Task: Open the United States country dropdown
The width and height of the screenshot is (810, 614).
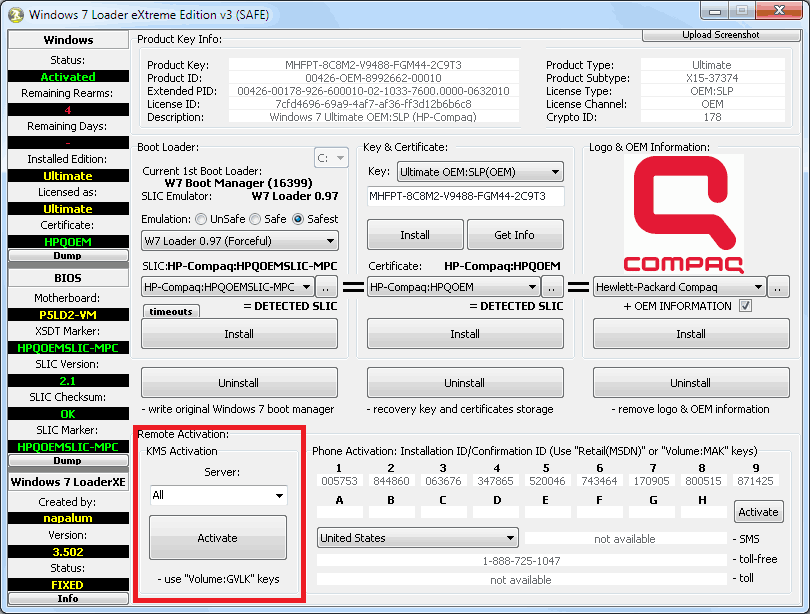Action: tap(417, 538)
